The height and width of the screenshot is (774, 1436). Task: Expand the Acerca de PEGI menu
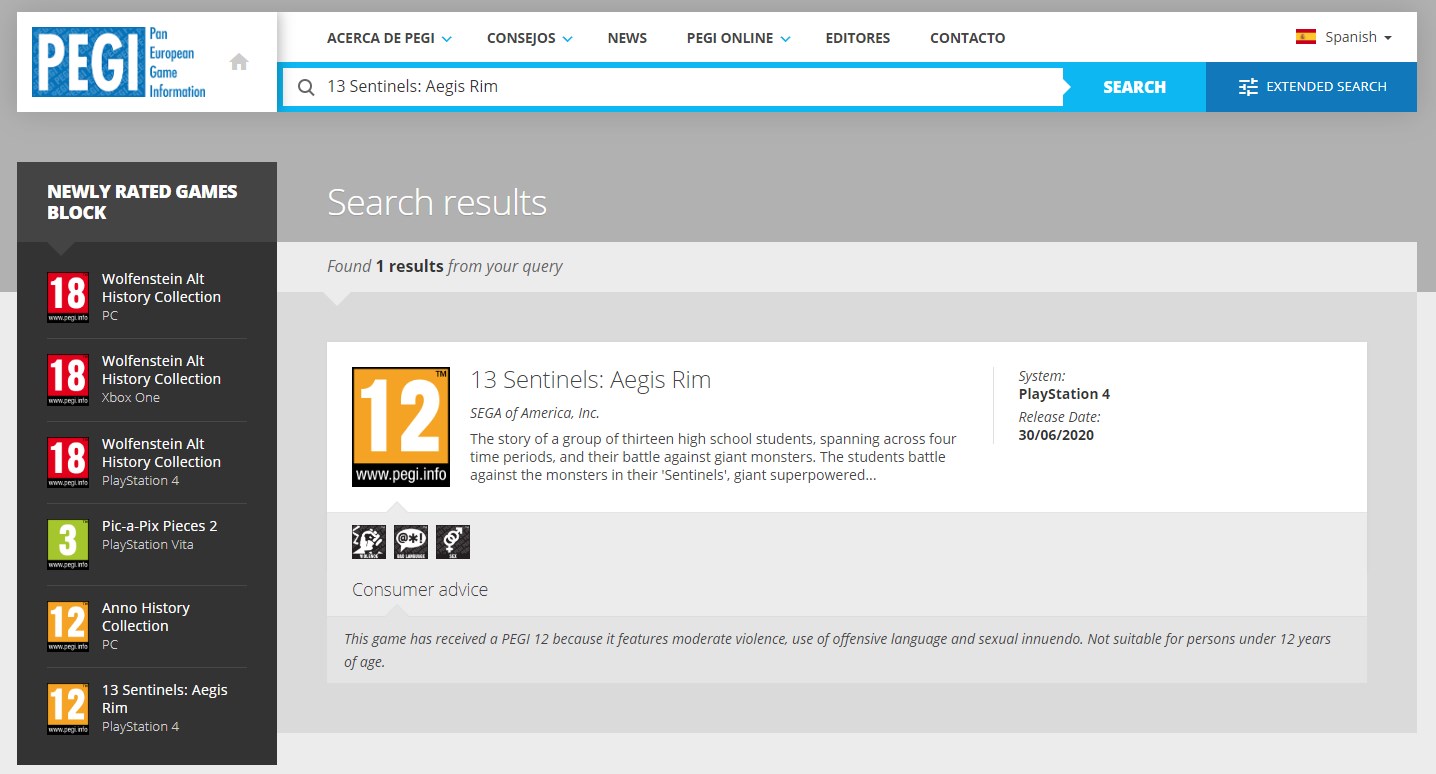(389, 38)
